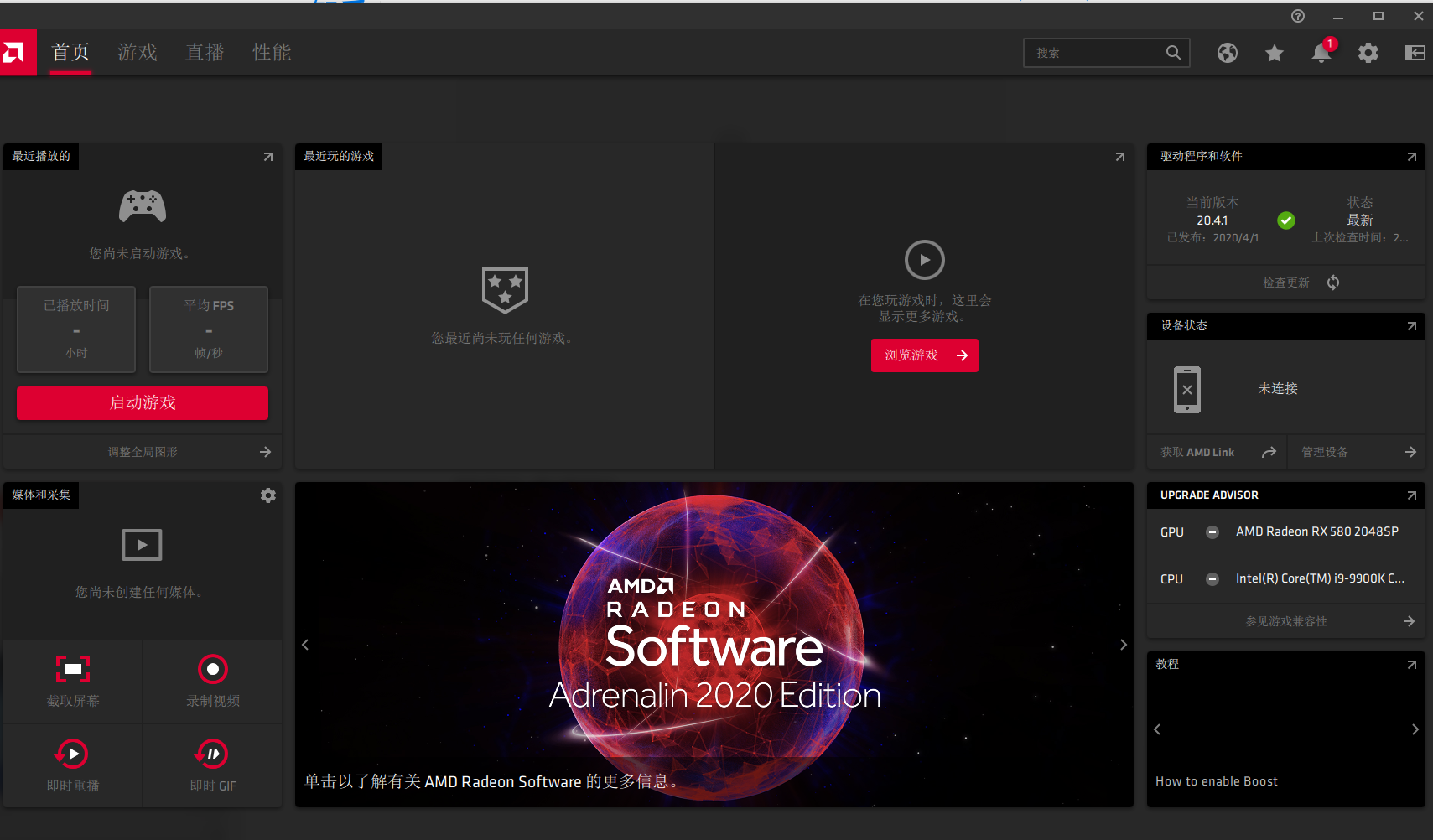Click the globe region icon
1433x840 pixels.
coord(1228,53)
